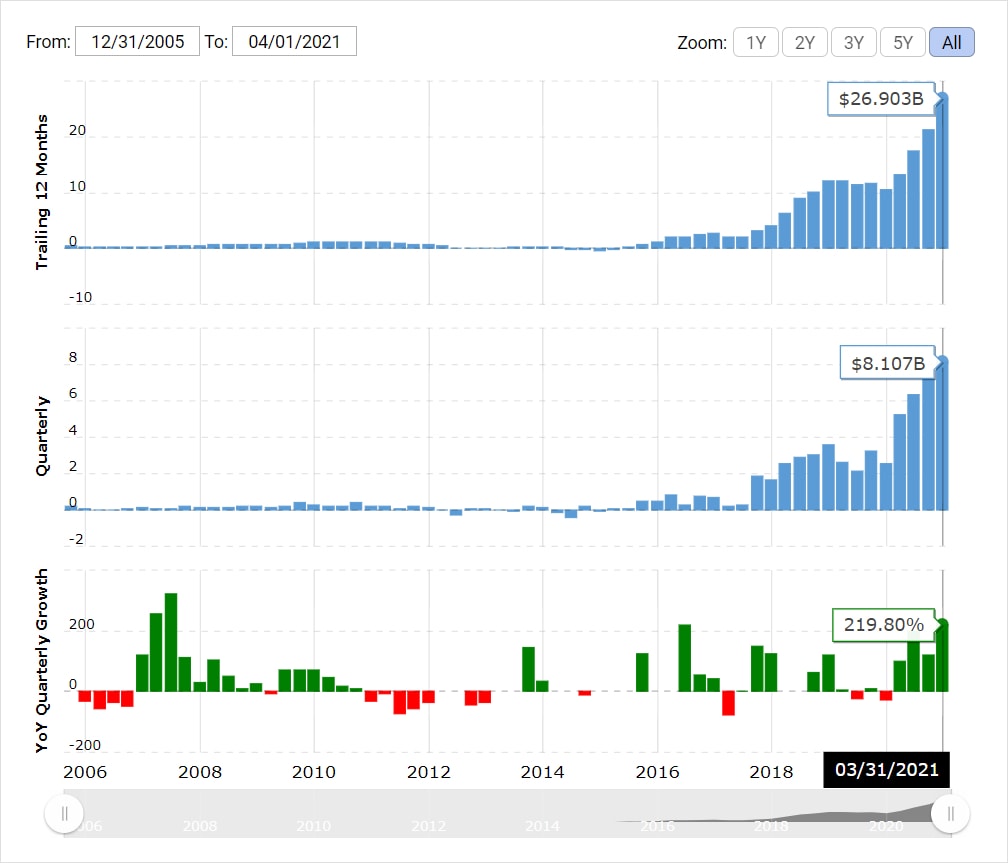
Task: Click the To date input field
Action: (x=294, y=41)
